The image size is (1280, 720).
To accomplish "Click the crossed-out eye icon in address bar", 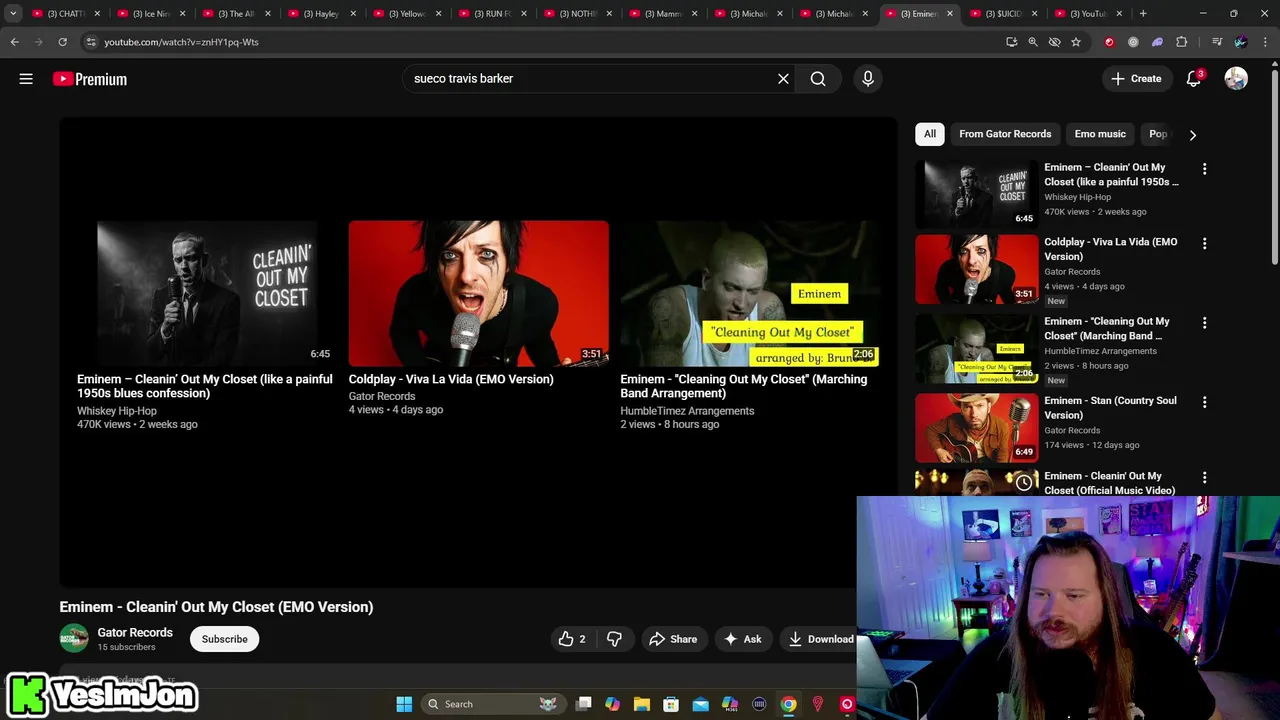I will [1054, 42].
